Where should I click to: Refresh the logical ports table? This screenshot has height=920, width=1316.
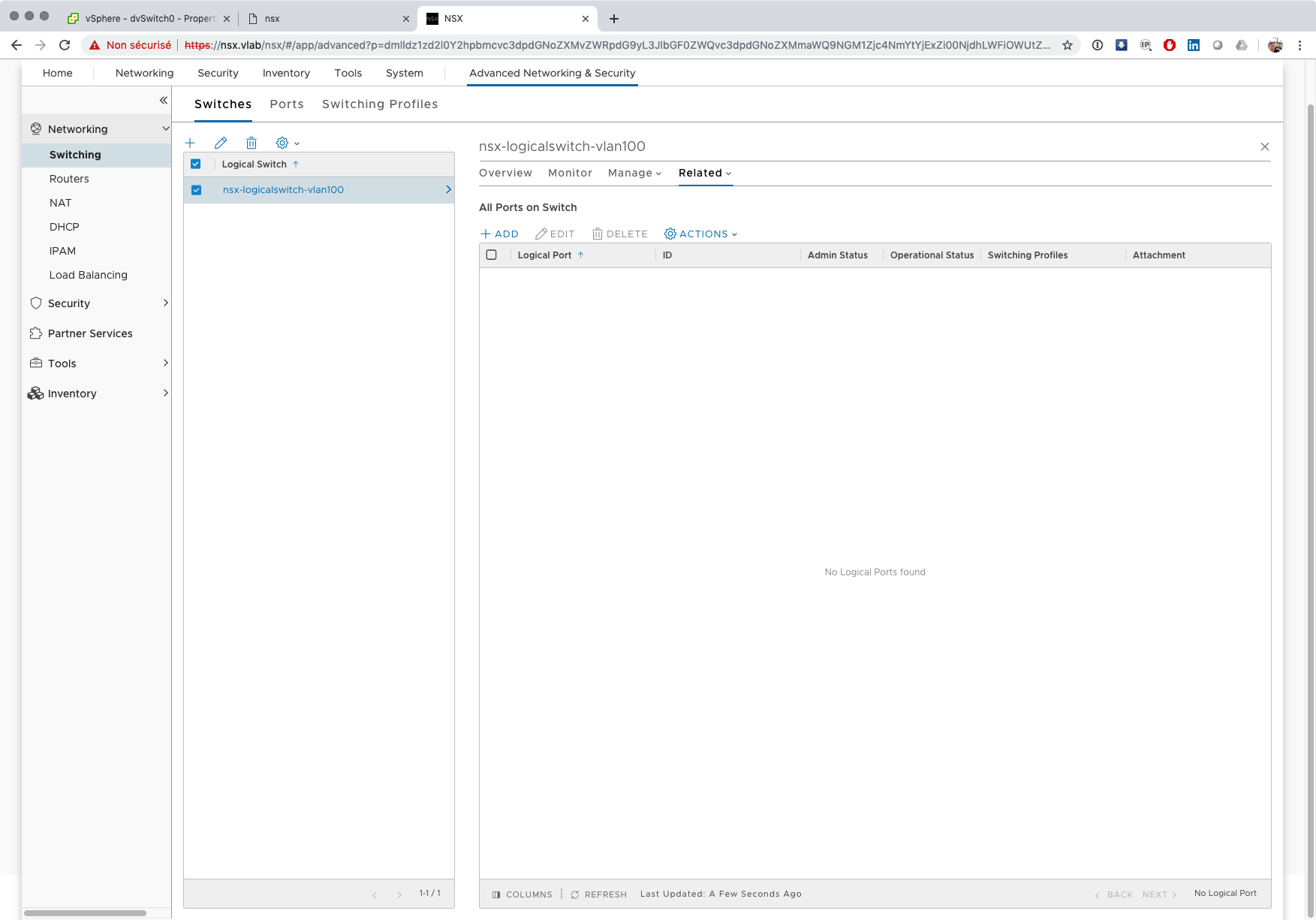pos(598,894)
